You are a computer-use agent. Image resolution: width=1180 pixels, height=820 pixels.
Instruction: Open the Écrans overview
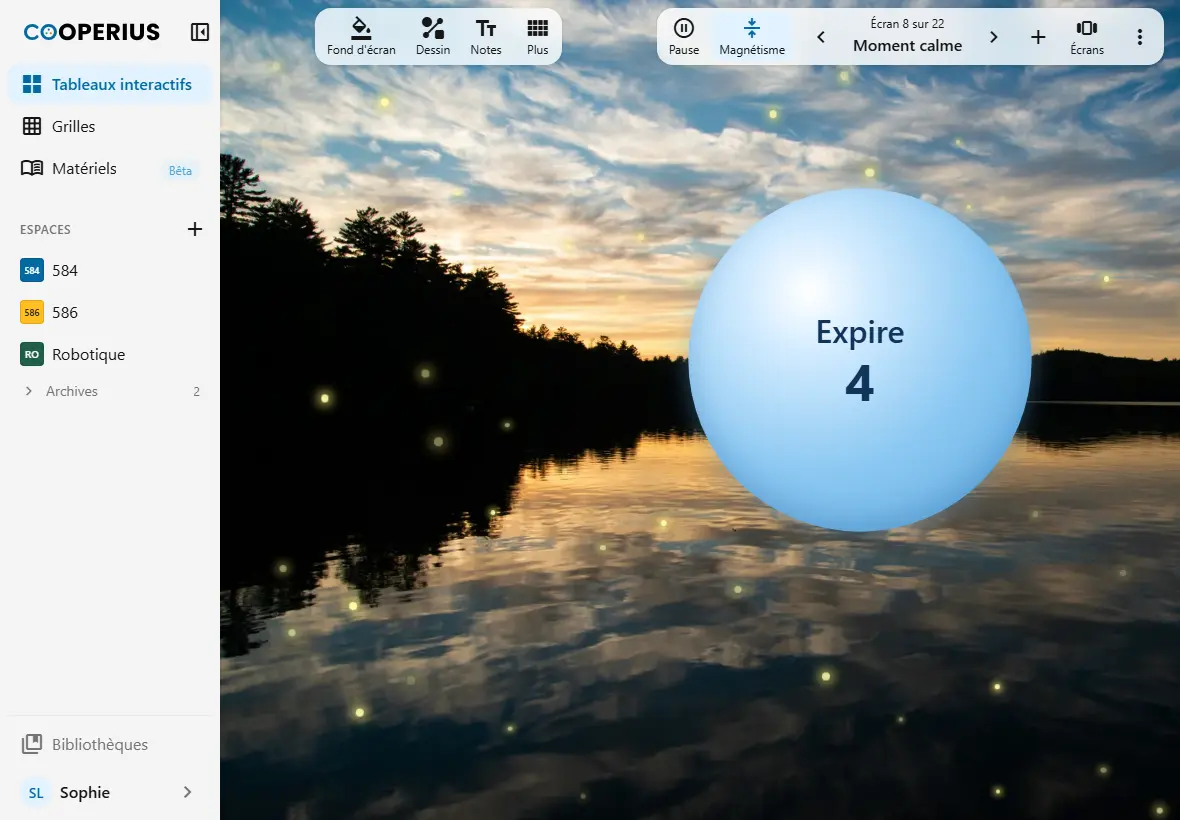pyautogui.click(x=1087, y=37)
